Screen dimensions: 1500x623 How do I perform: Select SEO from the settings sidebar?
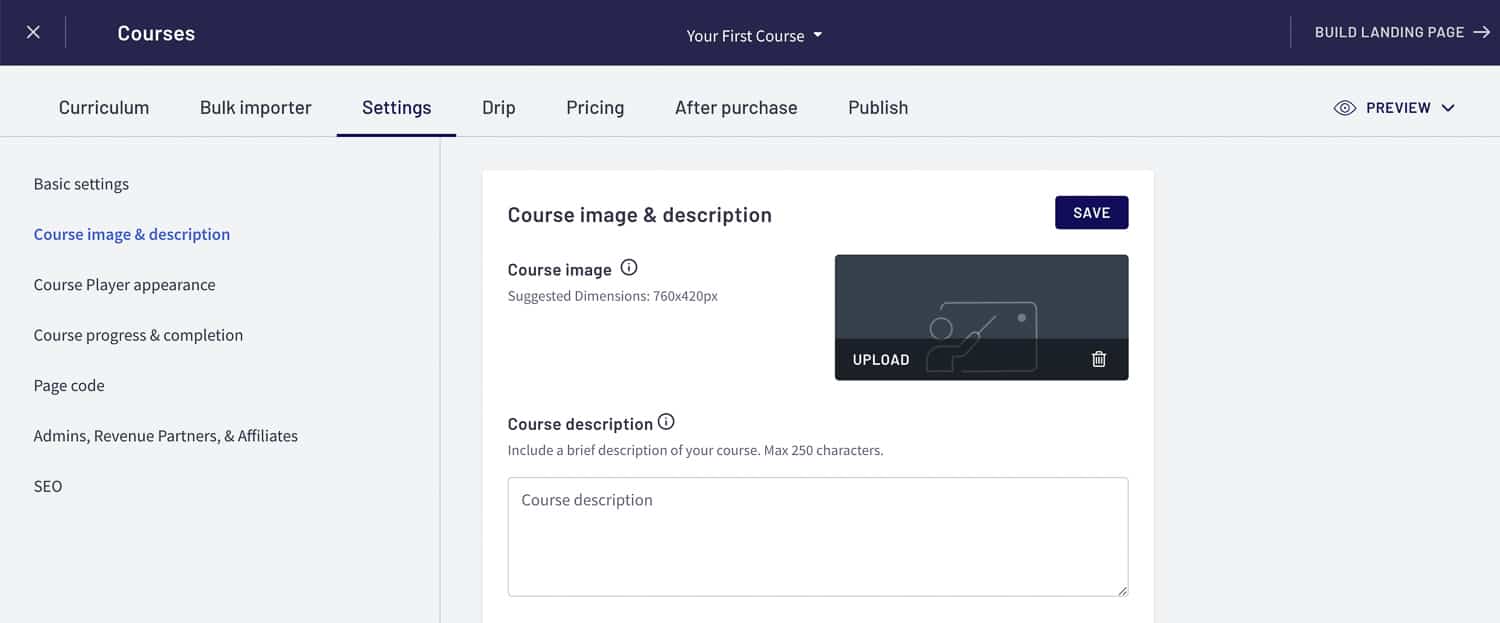click(x=47, y=485)
